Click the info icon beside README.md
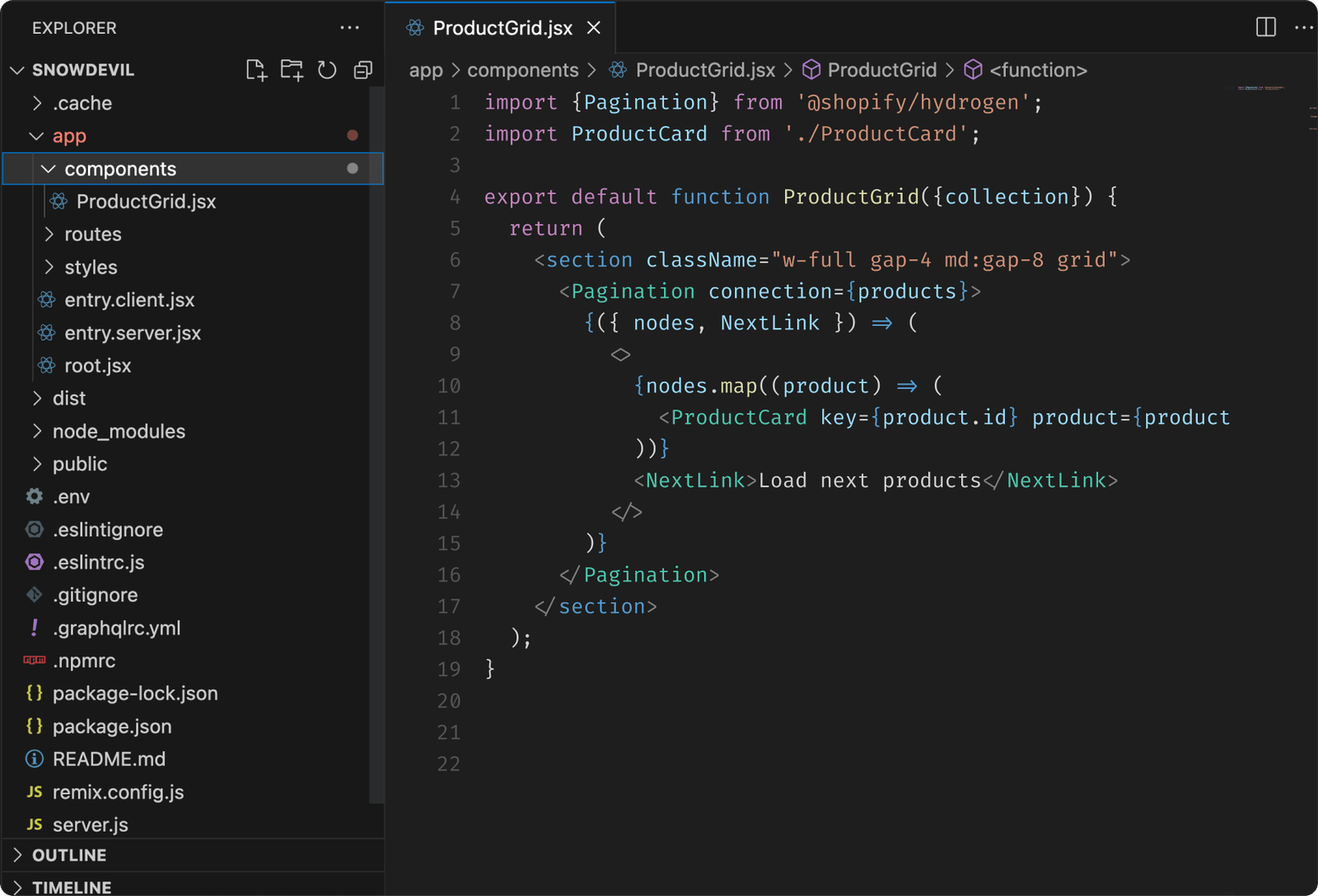The image size is (1318, 896). coord(35,758)
